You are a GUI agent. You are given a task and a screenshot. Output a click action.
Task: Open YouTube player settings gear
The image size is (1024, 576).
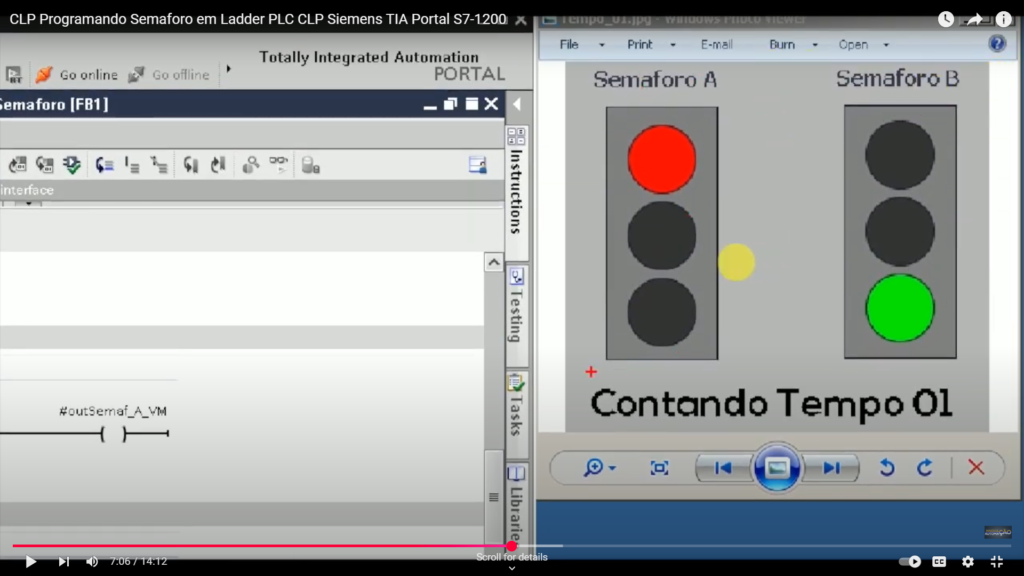[x=968, y=561]
